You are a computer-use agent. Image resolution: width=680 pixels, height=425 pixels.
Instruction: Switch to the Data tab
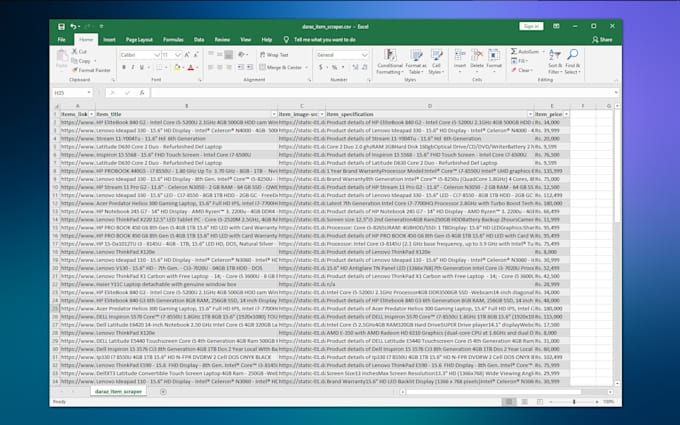(199, 39)
